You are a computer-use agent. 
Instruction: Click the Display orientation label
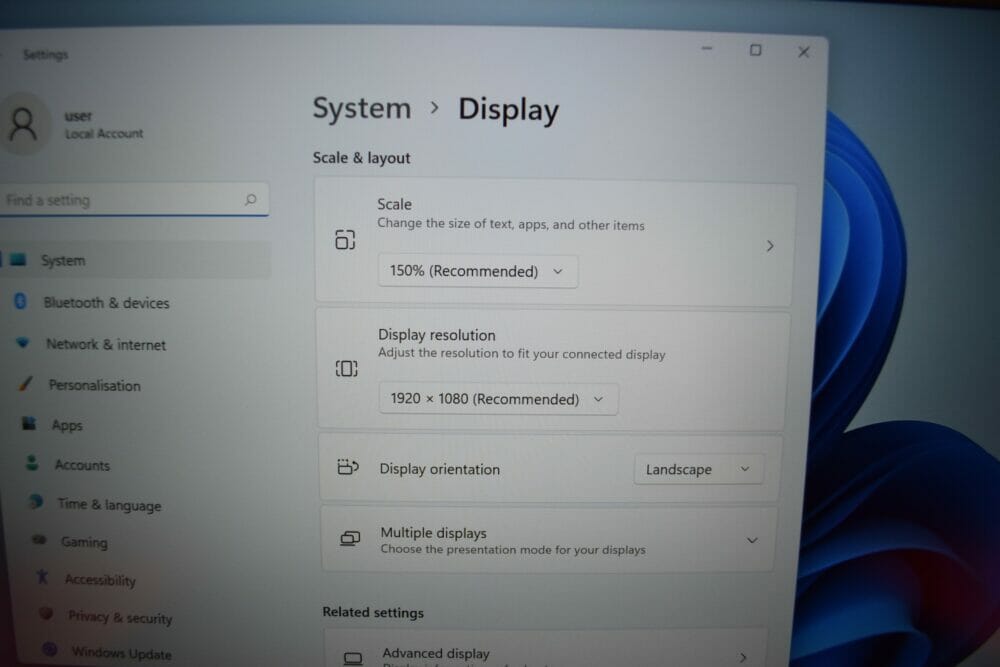point(440,469)
